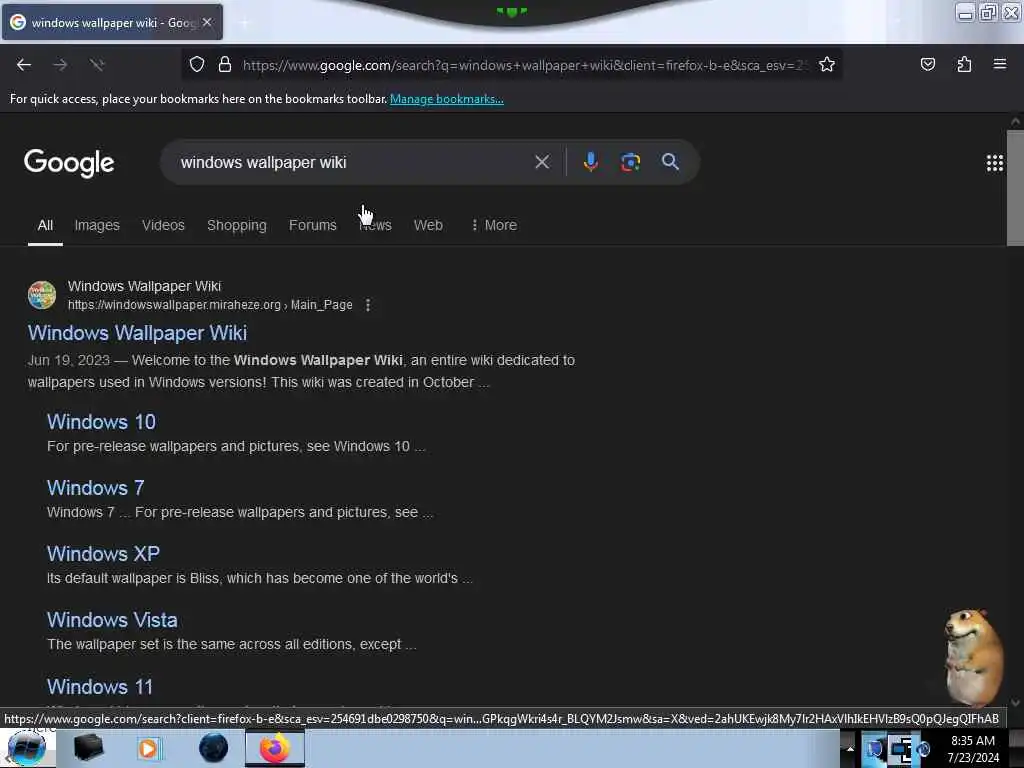Viewport: 1024px width, 768px height.
Task: Open the black folder taskbar icon
Action: (88, 748)
